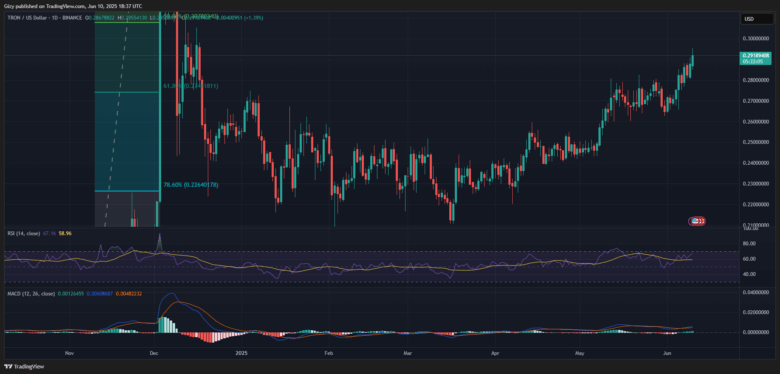Screen dimensions: 780x374
Task: Click the TRON / US Dollar symbol title
Action: 28,17
